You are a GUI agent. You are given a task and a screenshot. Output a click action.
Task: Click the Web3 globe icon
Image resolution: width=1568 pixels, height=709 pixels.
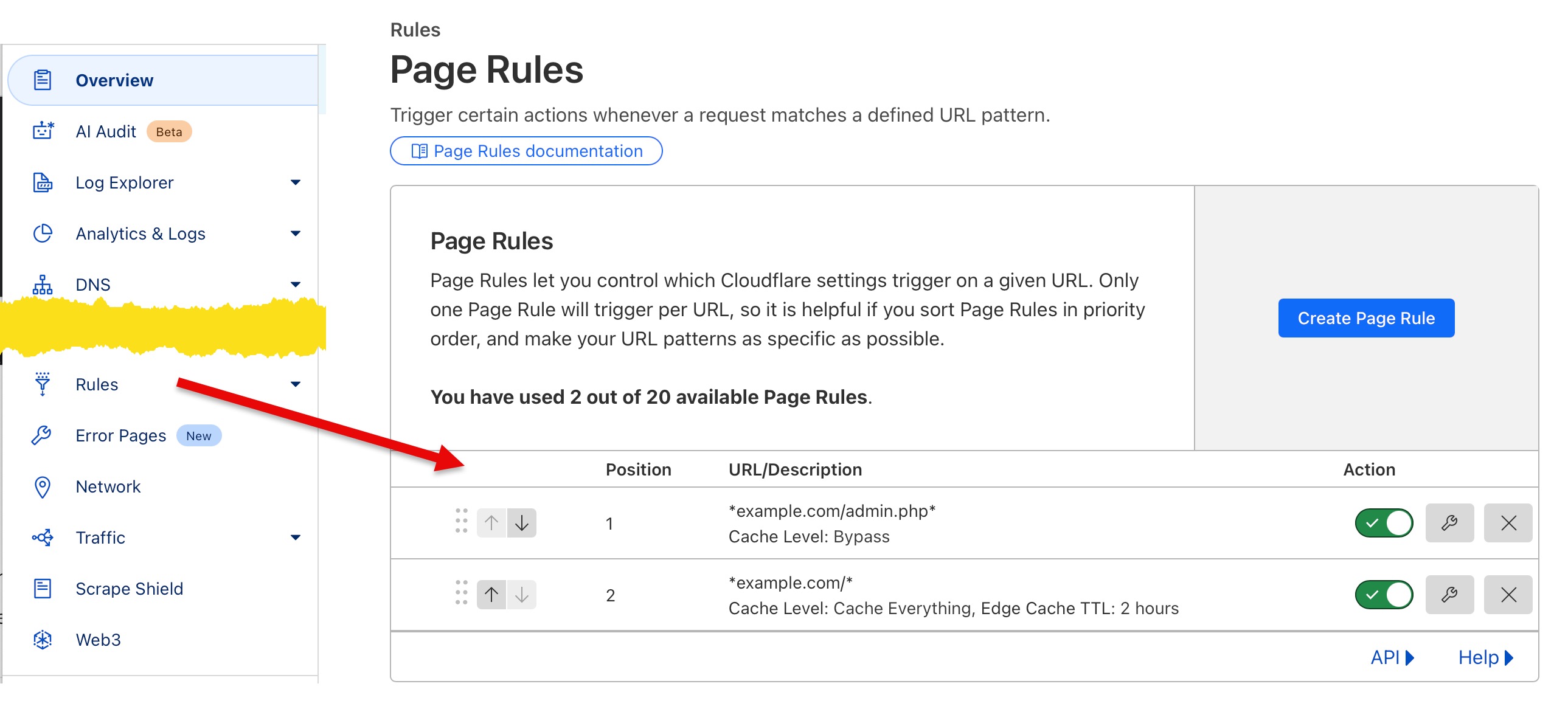(x=42, y=640)
